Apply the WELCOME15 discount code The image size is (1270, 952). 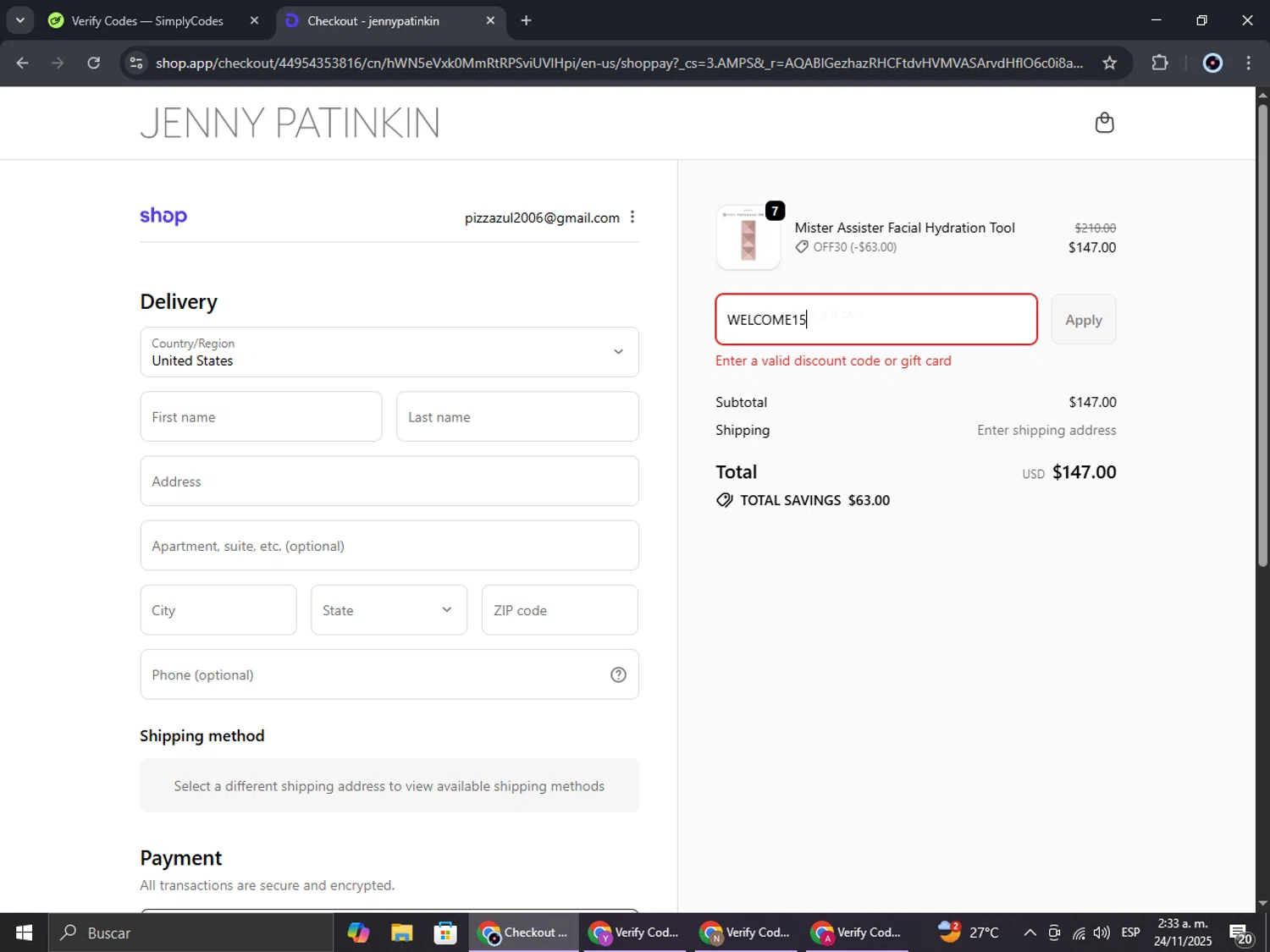[x=1084, y=320]
